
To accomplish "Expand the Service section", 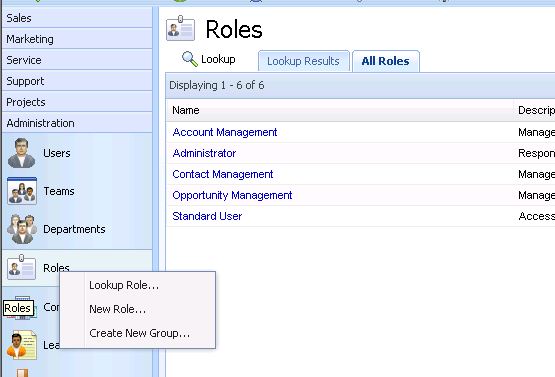I will [x=77, y=60].
